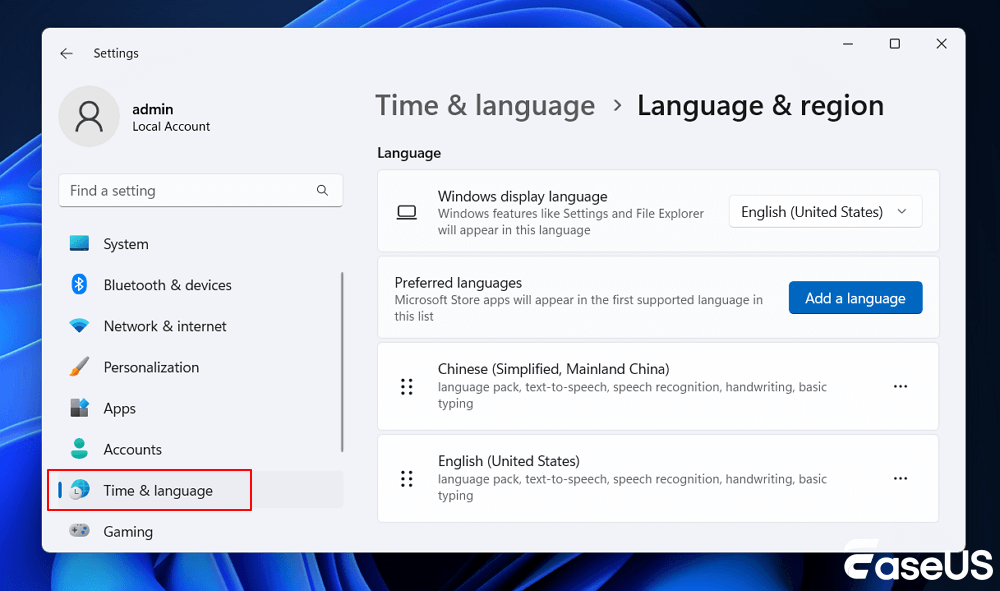The image size is (1000, 591).
Task: Go back with the Settings back arrow
Action: [x=66, y=54]
